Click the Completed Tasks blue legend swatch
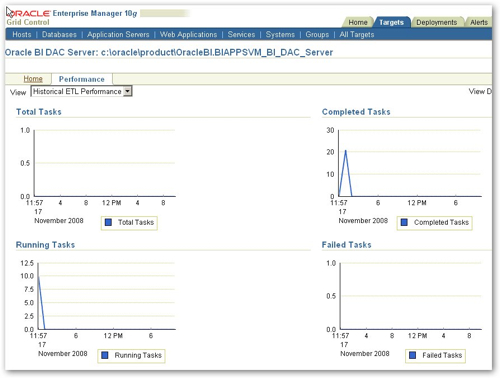 [404, 222]
